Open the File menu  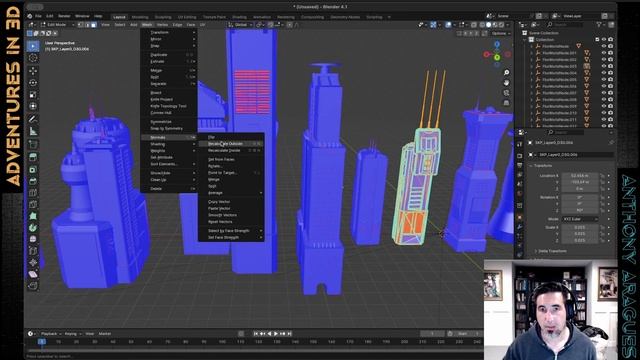pyautogui.click(x=38, y=16)
